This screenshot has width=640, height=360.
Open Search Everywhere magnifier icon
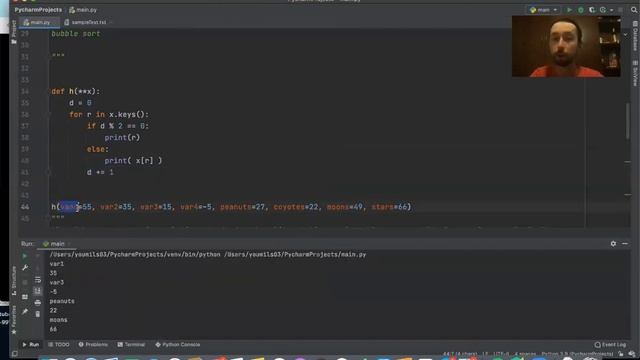tap(634, 10)
